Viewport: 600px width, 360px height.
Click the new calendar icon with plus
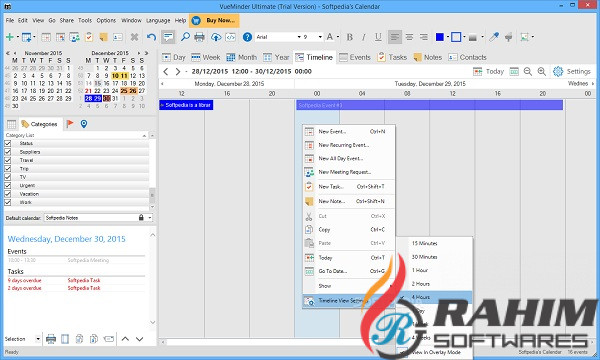point(26,37)
